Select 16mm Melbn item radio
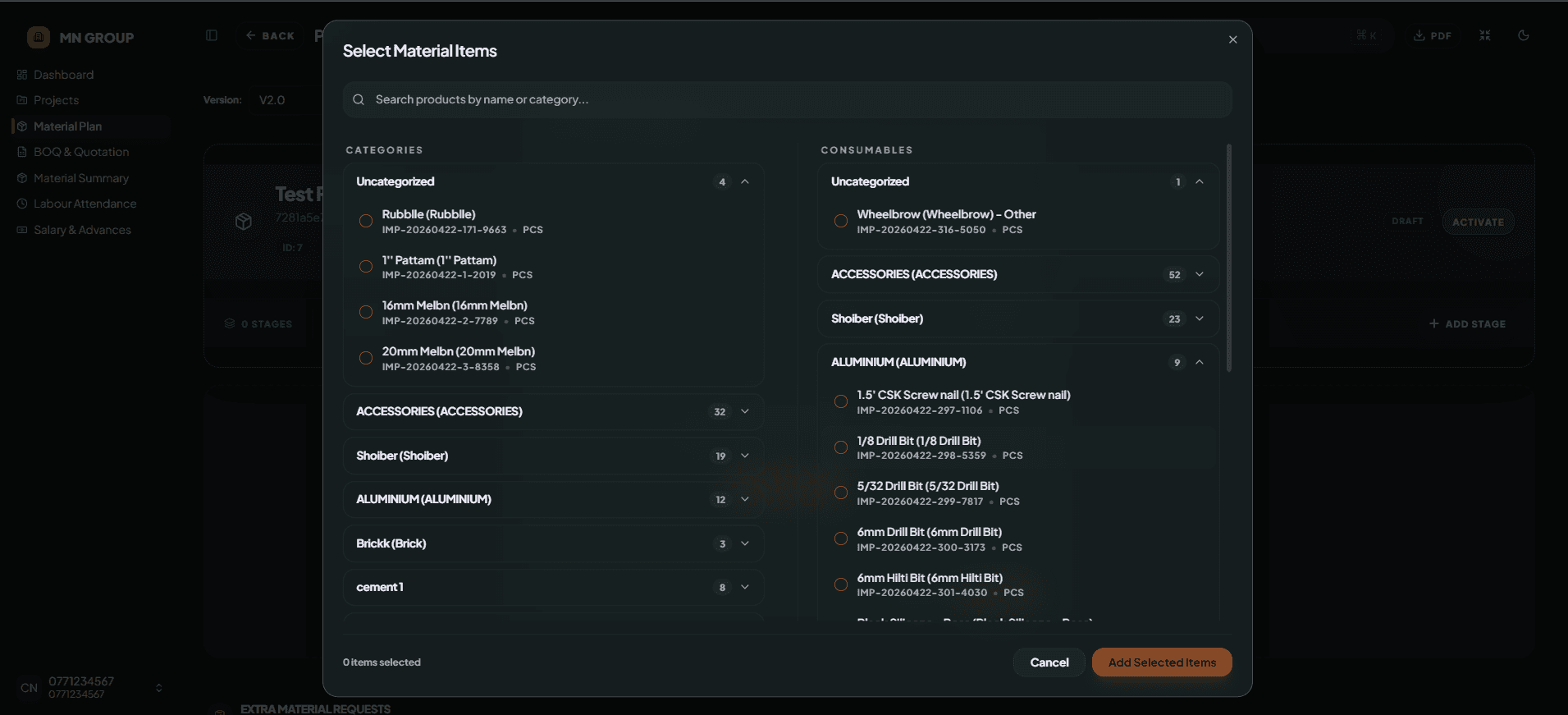1568x715 pixels. 366,312
